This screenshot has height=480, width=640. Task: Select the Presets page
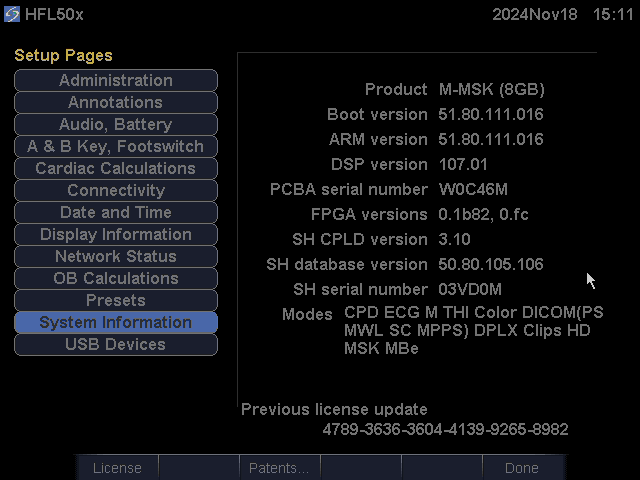coord(116,301)
